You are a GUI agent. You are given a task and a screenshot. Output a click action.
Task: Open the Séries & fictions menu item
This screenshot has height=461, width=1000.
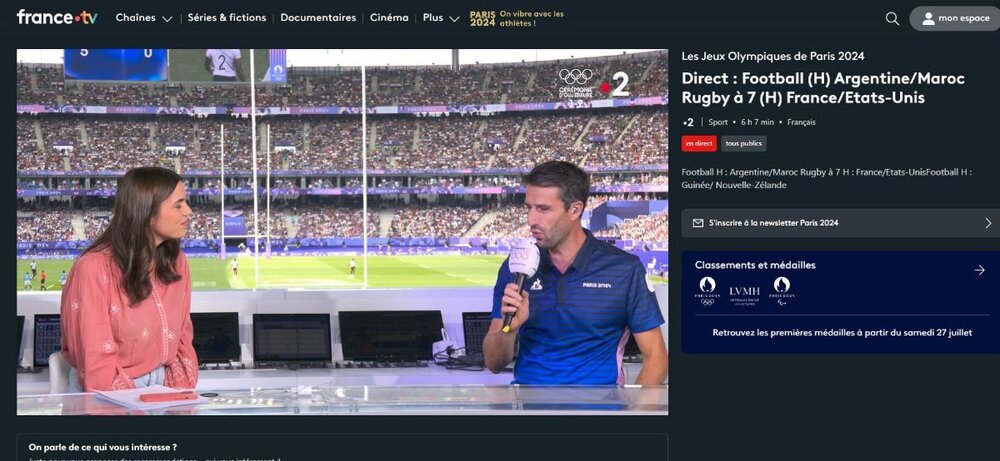click(227, 18)
